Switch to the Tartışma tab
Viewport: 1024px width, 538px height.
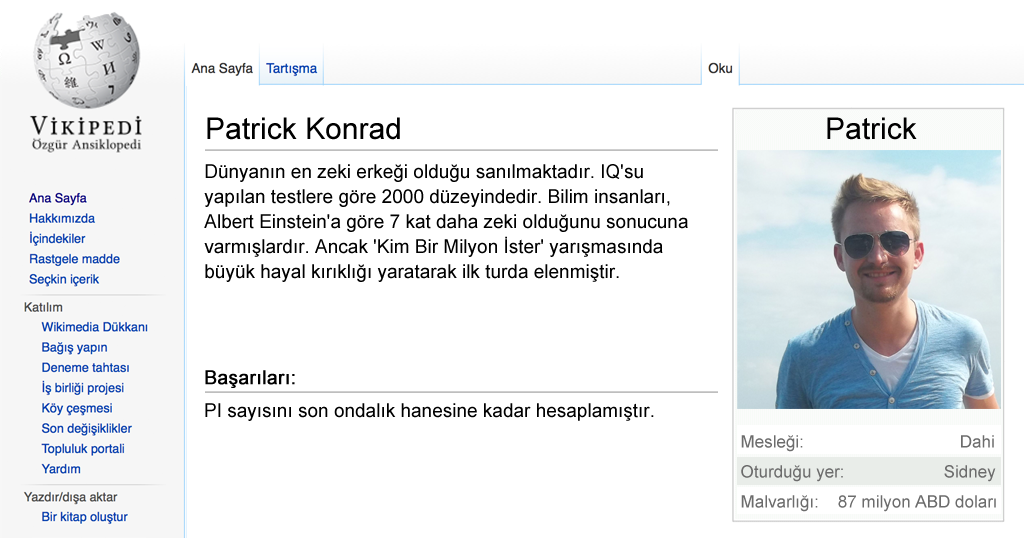pyautogui.click(x=291, y=68)
